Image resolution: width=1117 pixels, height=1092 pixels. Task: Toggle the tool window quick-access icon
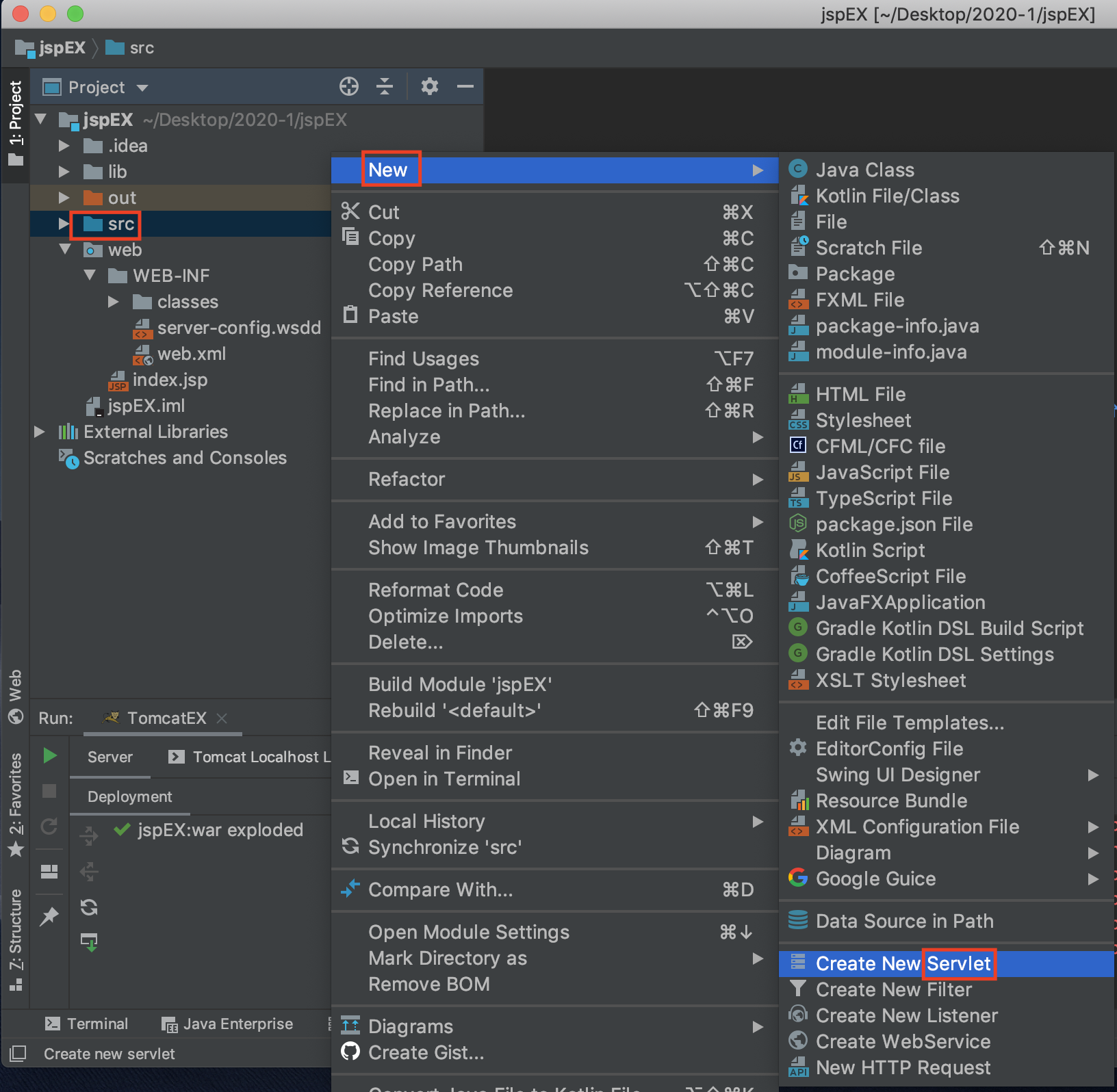(x=18, y=1054)
